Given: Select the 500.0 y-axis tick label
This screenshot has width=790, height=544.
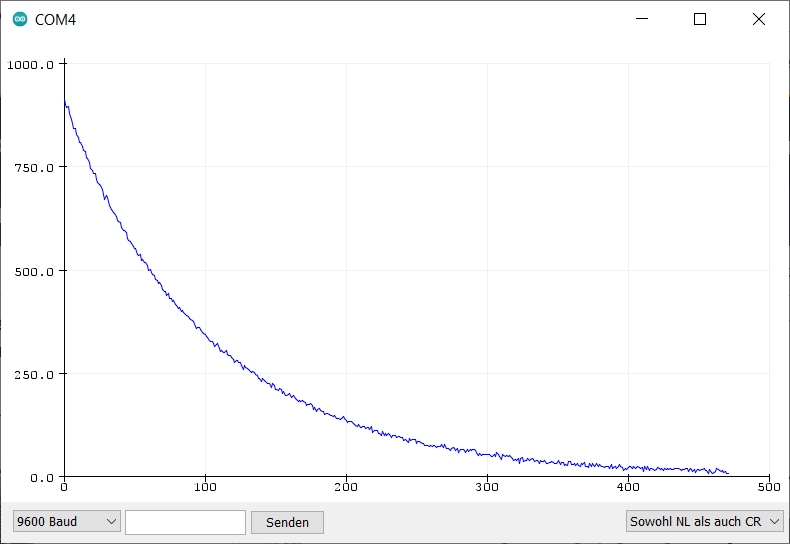Looking at the screenshot, I should click(x=33, y=271).
